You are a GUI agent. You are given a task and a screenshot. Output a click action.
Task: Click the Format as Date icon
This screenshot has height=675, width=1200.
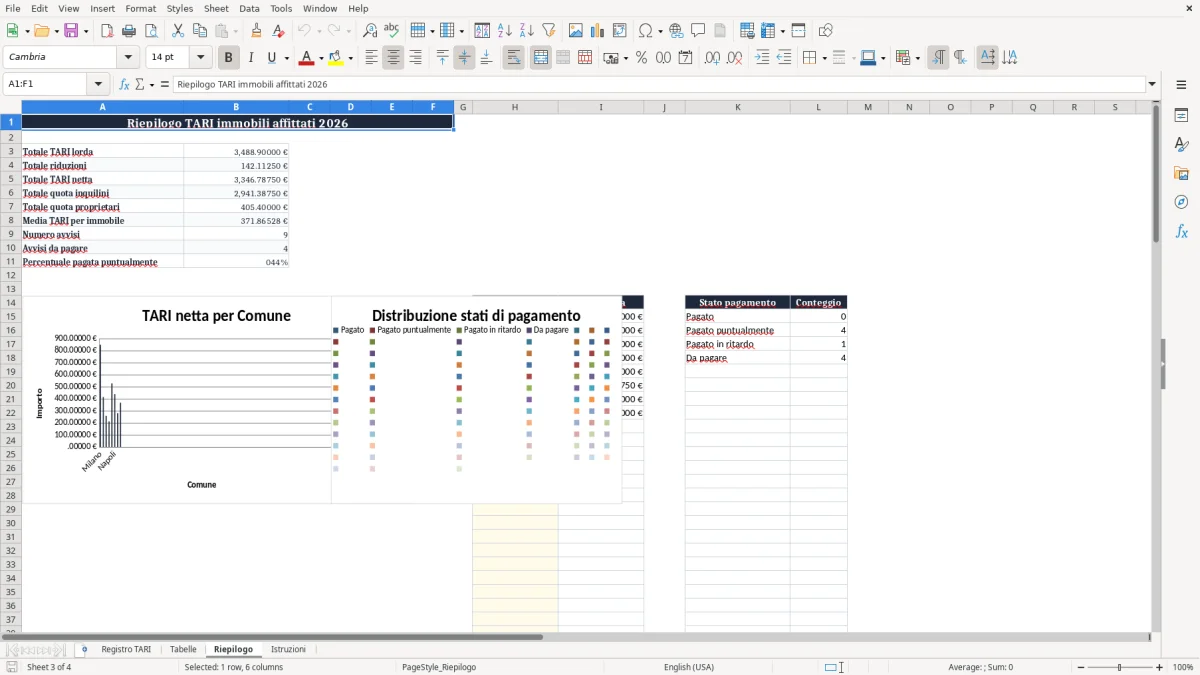(685, 58)
